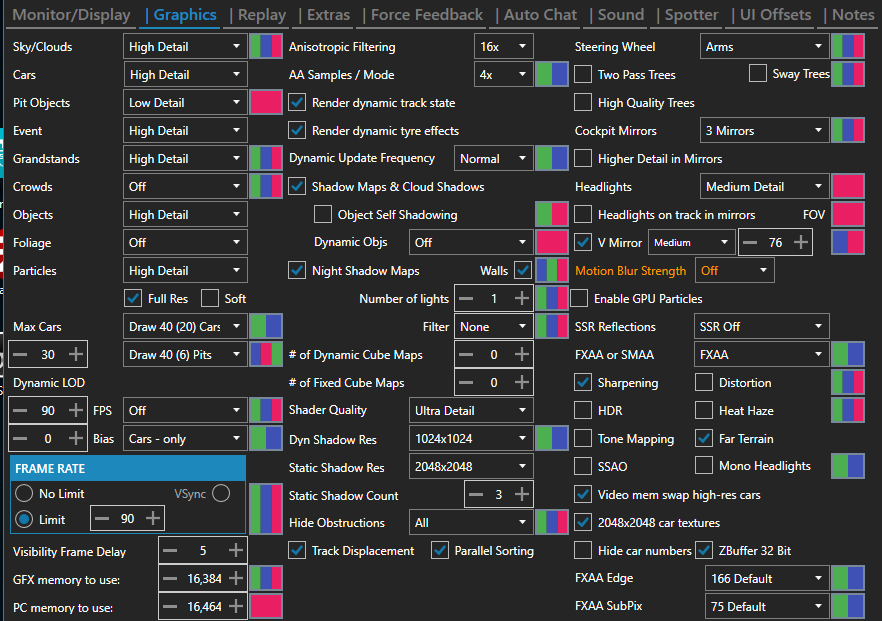
Task: Increase Visibility Frame Delay value
Action: [x=236, y=550]
